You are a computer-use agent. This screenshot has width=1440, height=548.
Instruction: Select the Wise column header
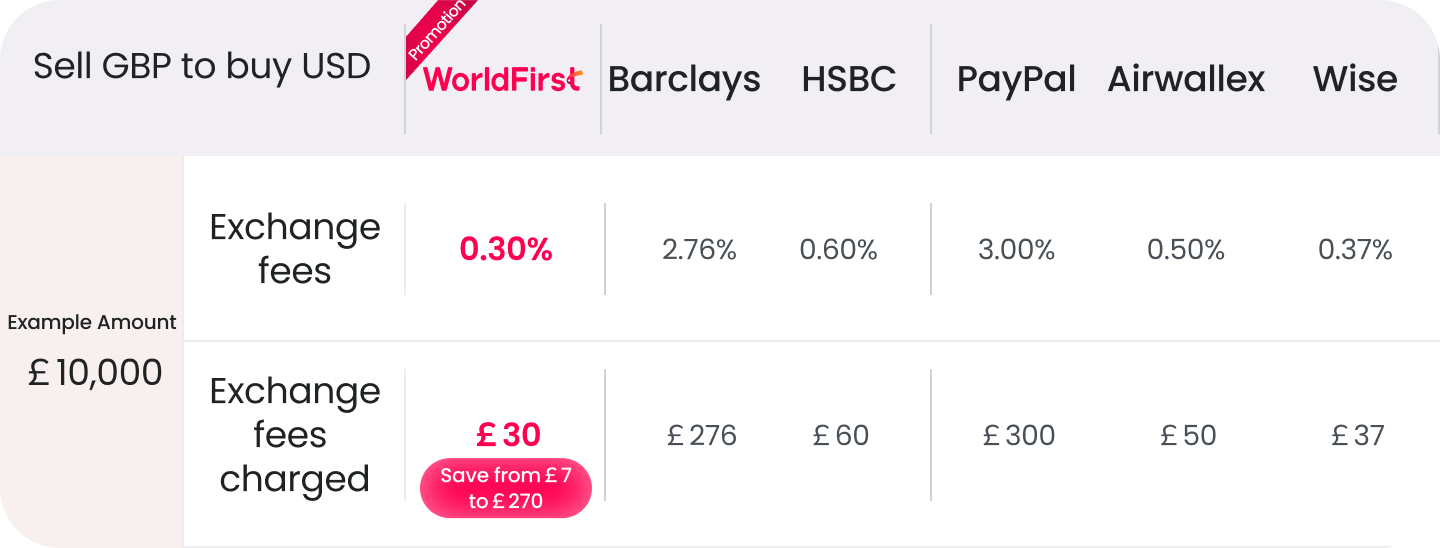pyautogui.click(x=1355, y=80)
